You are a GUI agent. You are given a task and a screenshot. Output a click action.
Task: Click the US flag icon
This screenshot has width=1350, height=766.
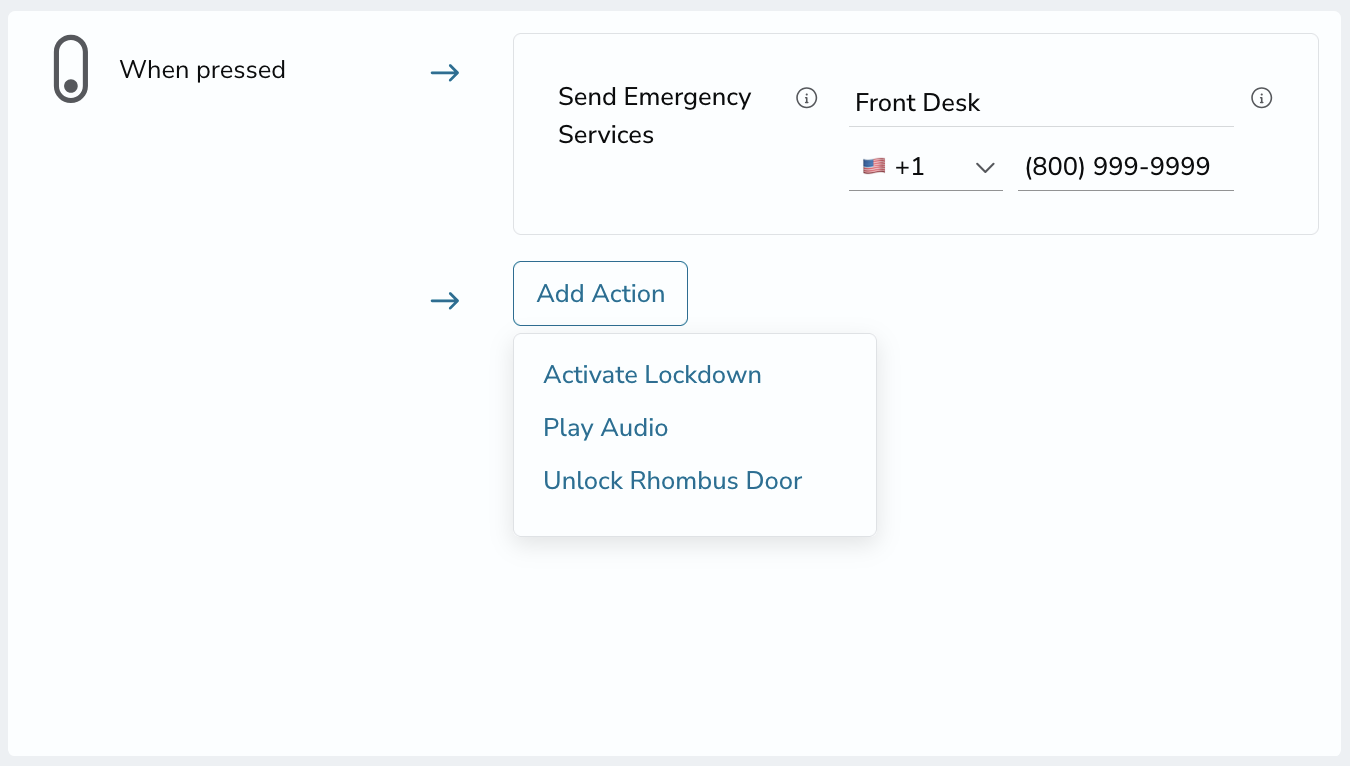[x=874, y=167]
